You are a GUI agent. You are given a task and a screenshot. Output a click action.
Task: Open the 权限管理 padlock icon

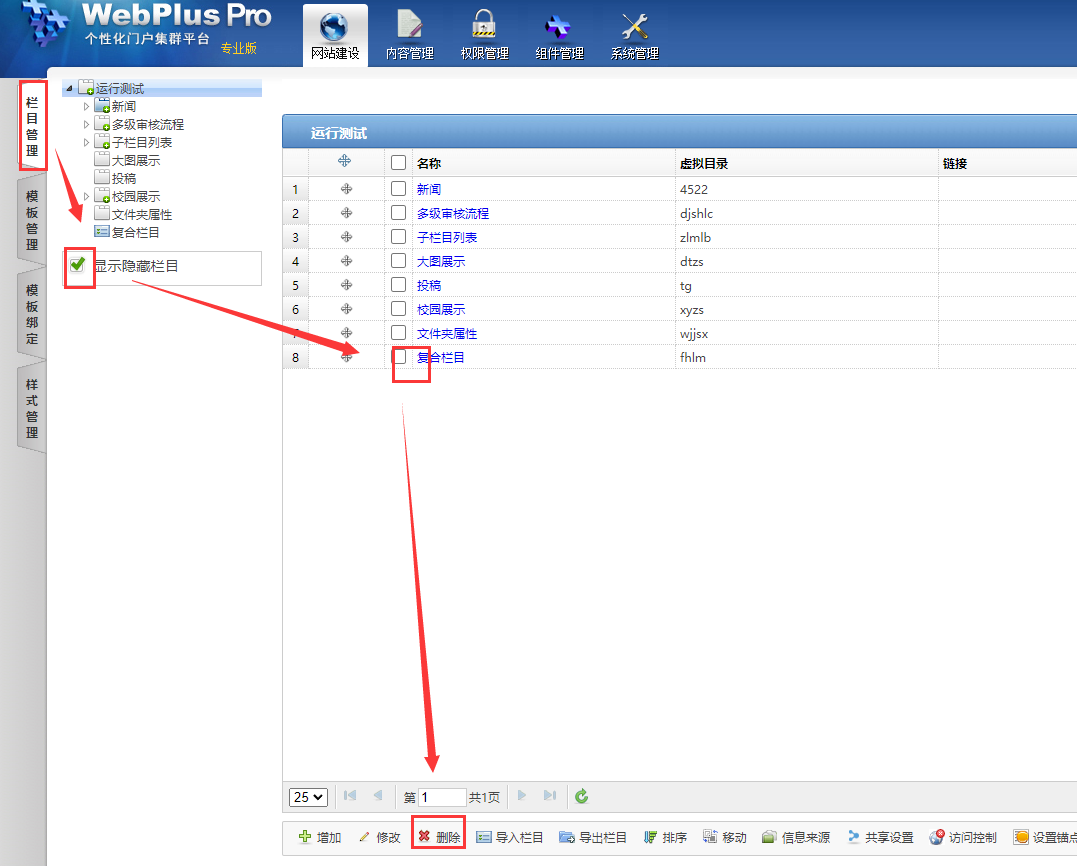coord(484,28)
